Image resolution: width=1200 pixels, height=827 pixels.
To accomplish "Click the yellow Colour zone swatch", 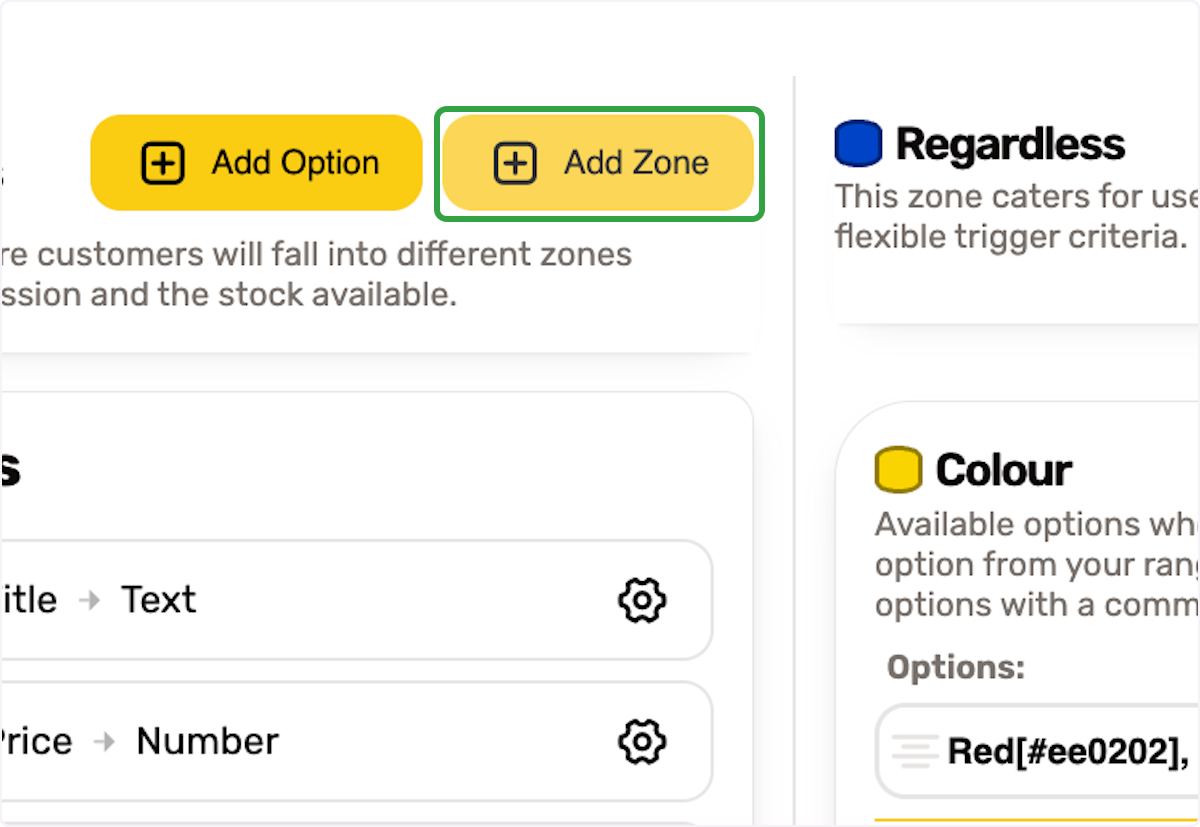I will click(898, 469).
